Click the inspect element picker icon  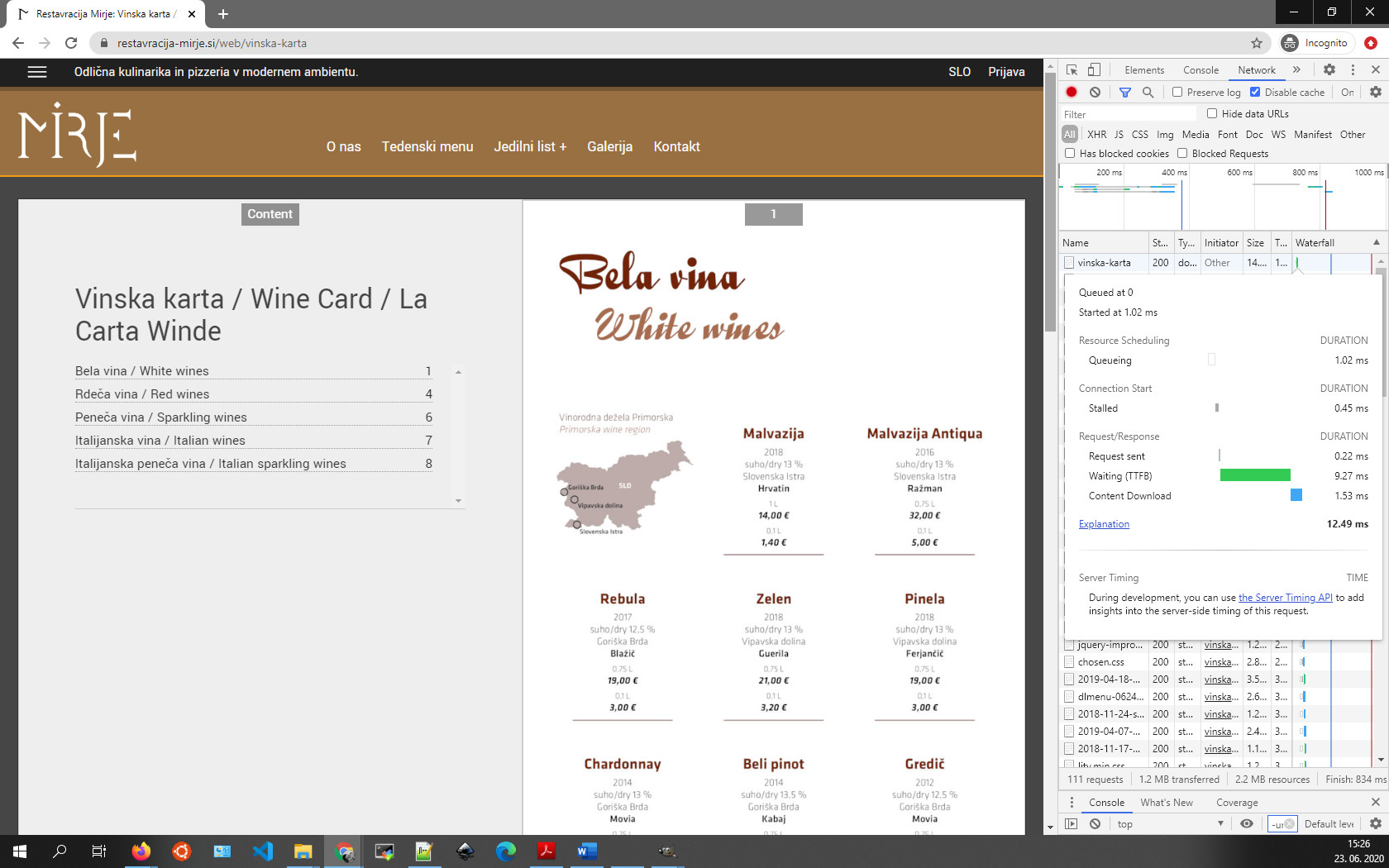pyautogui.click(x=1072, y=70)
